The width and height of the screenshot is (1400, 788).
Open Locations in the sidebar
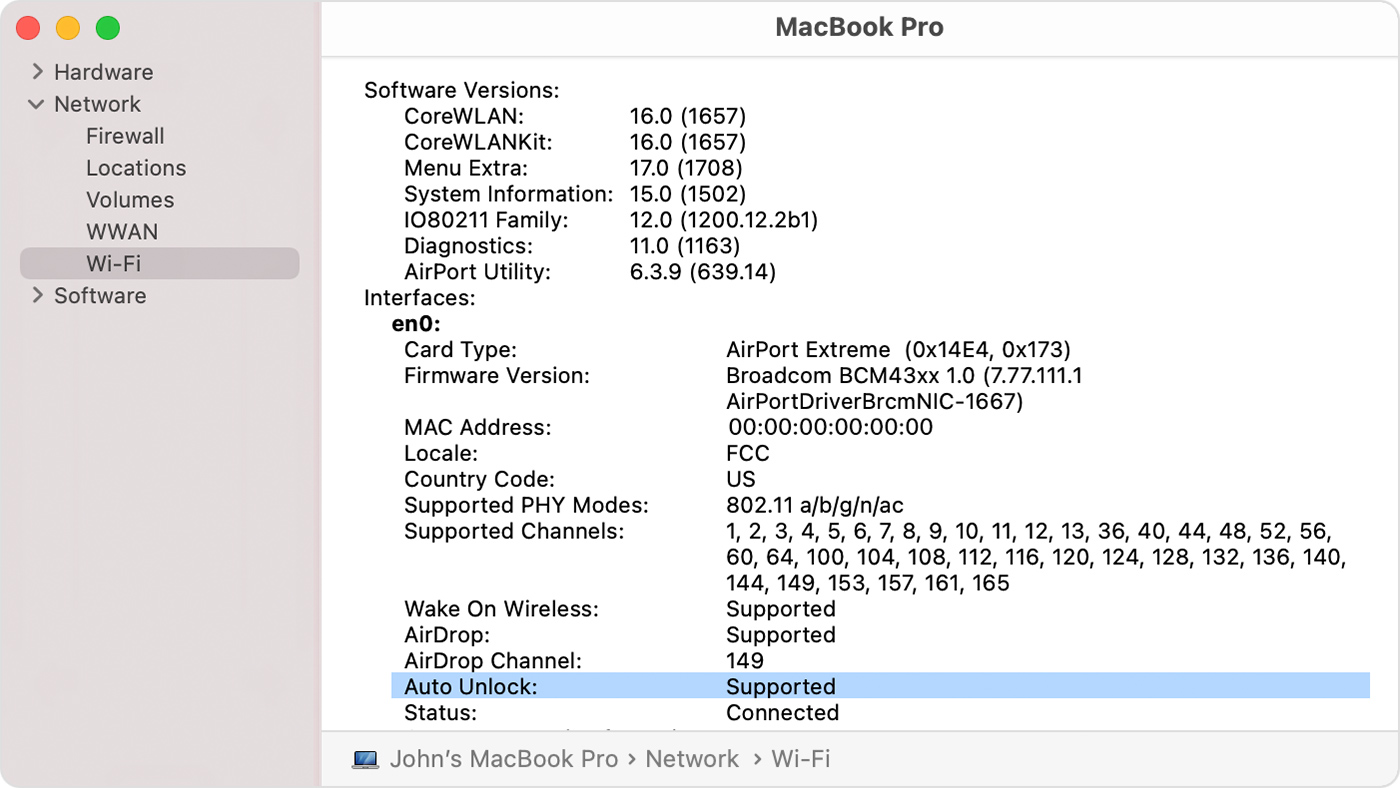point(136,168)
